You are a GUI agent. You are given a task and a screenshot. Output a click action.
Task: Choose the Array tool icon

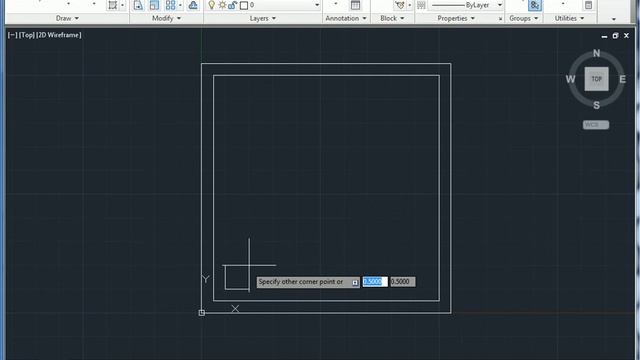click(x=170, y=5)
